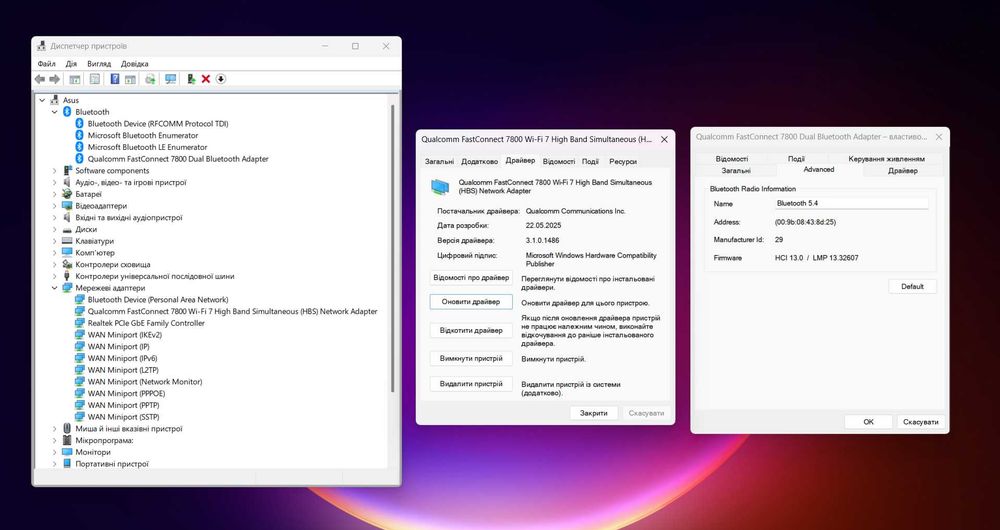1000x530 pixels.
Task: Expand the Монітори category
Action: (55, 452)
